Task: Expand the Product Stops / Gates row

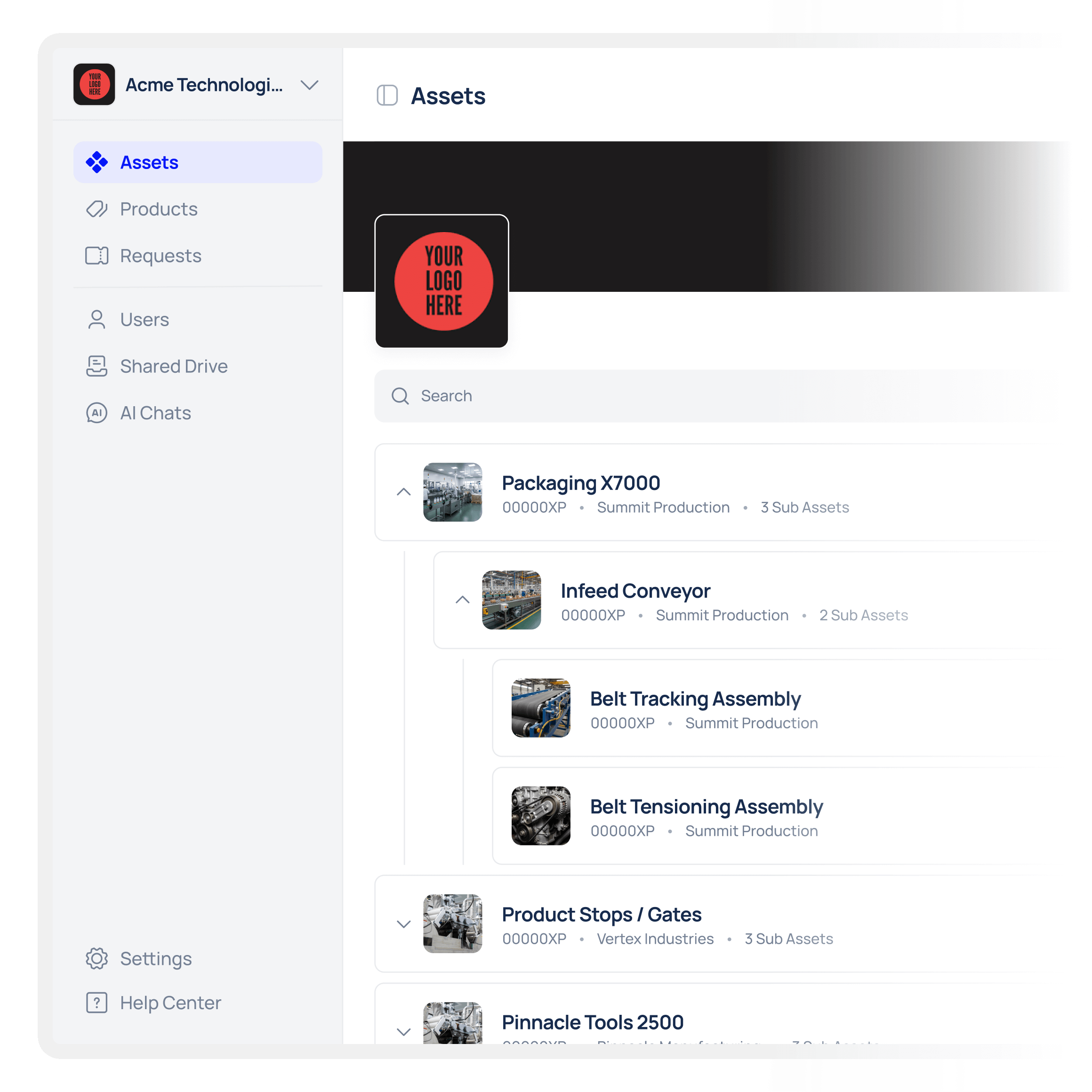Action: 403,924
